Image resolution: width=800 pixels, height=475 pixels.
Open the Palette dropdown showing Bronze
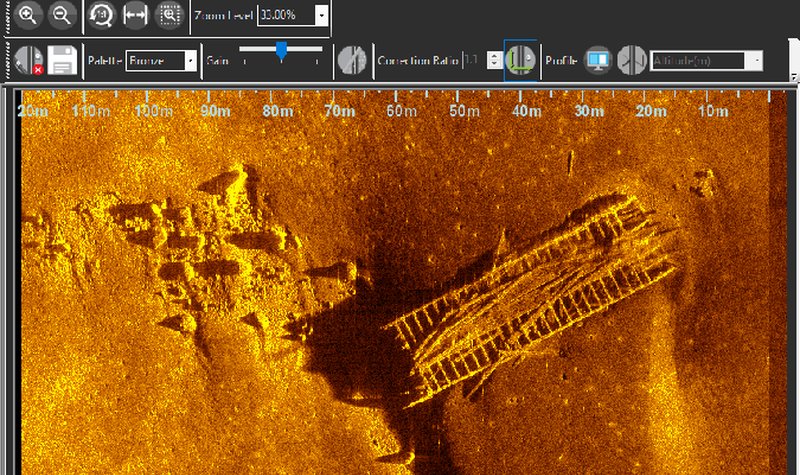pyautogui.click(x=161, y=61)
